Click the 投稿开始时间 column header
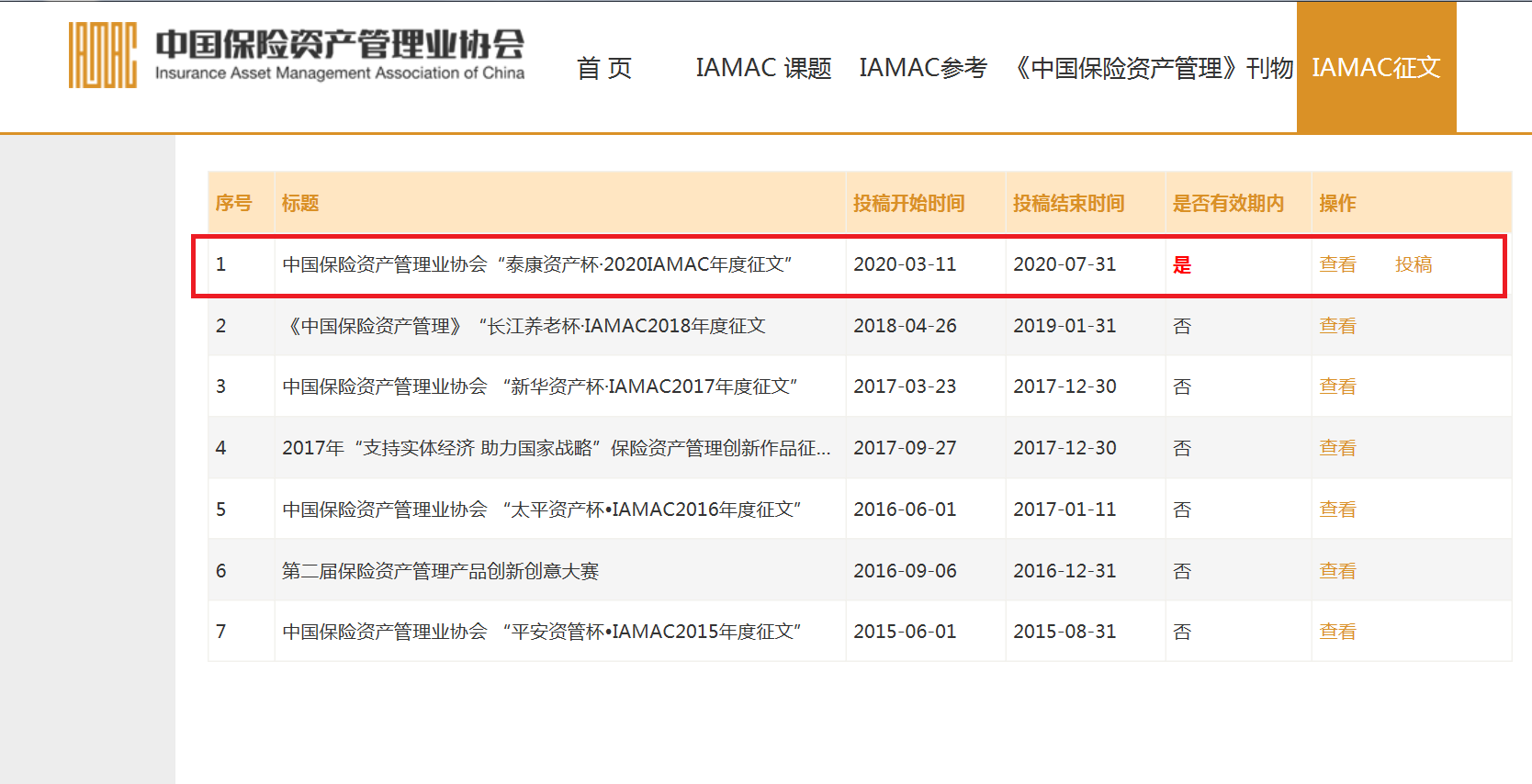The height and width of the screenshot is (784, 1532). click(x=908, y=203)
